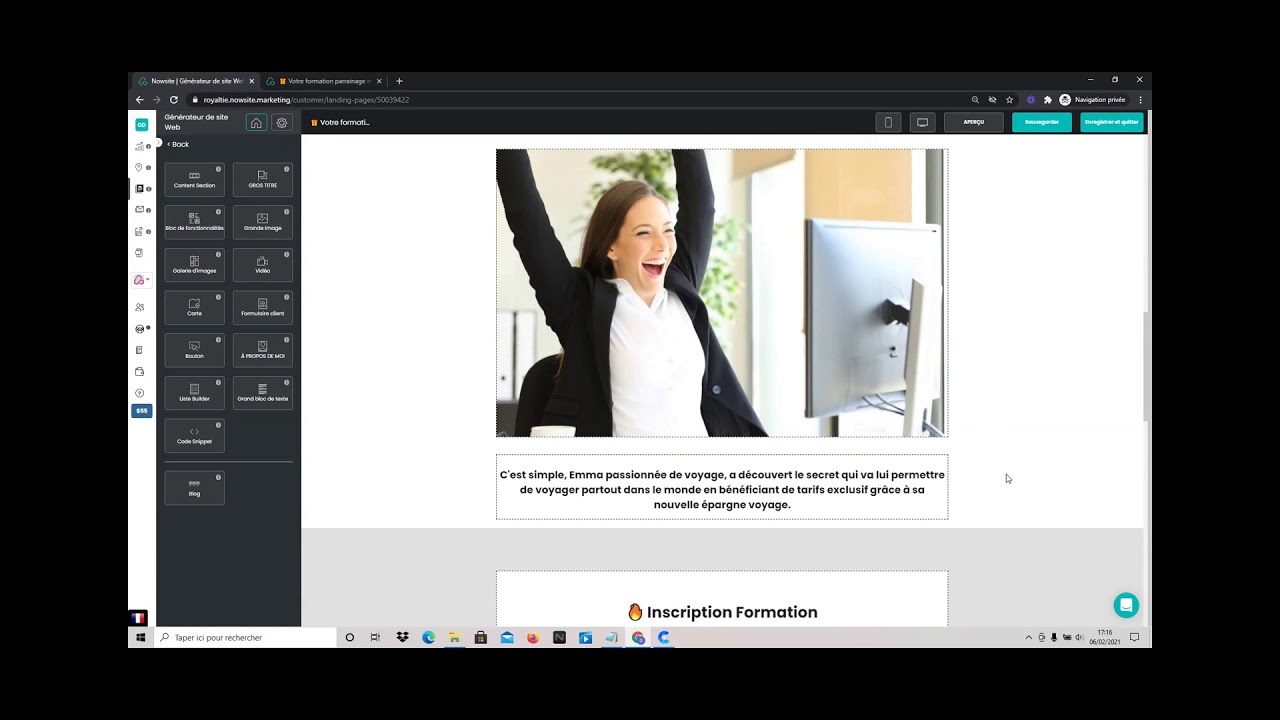Bookmark this page with star icon
The width and height of the screenshot is (1280, 720).
(1009, 100)
